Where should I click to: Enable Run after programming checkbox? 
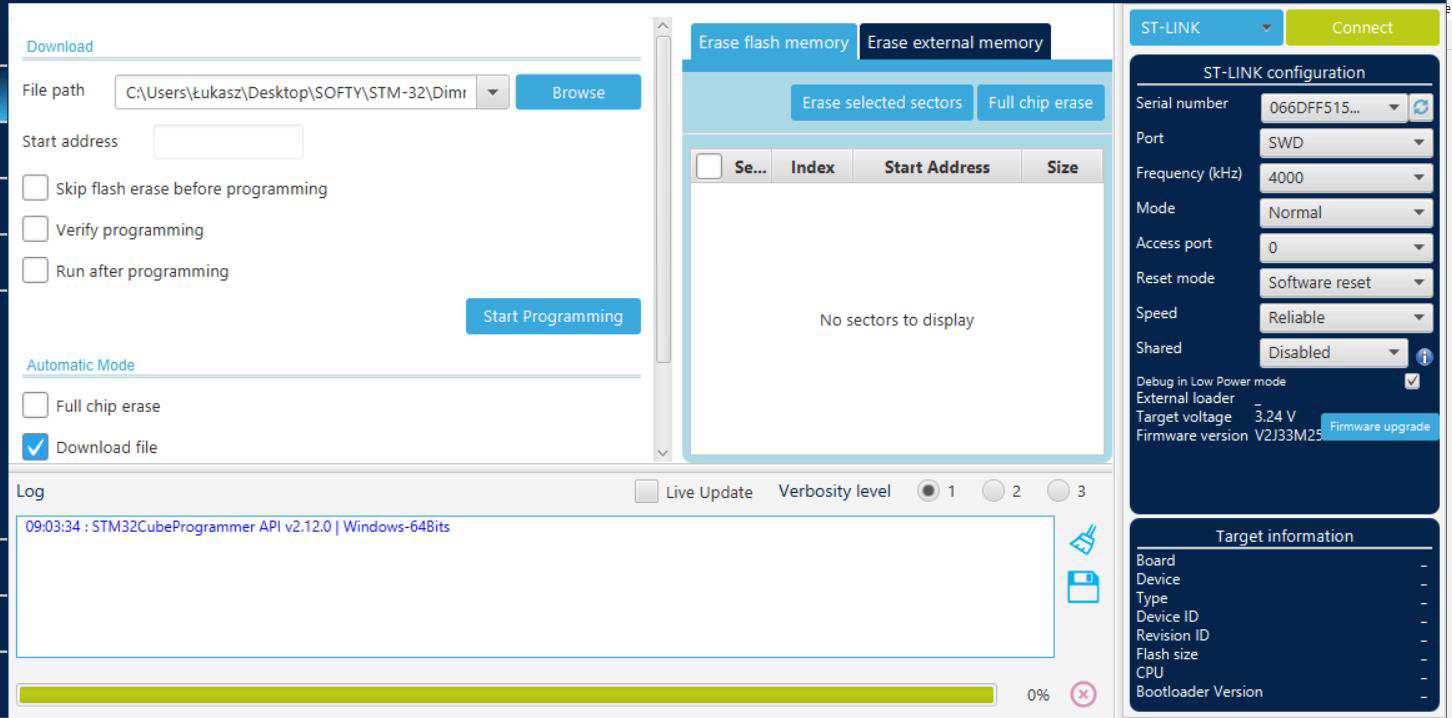click(x=35, y=271)
